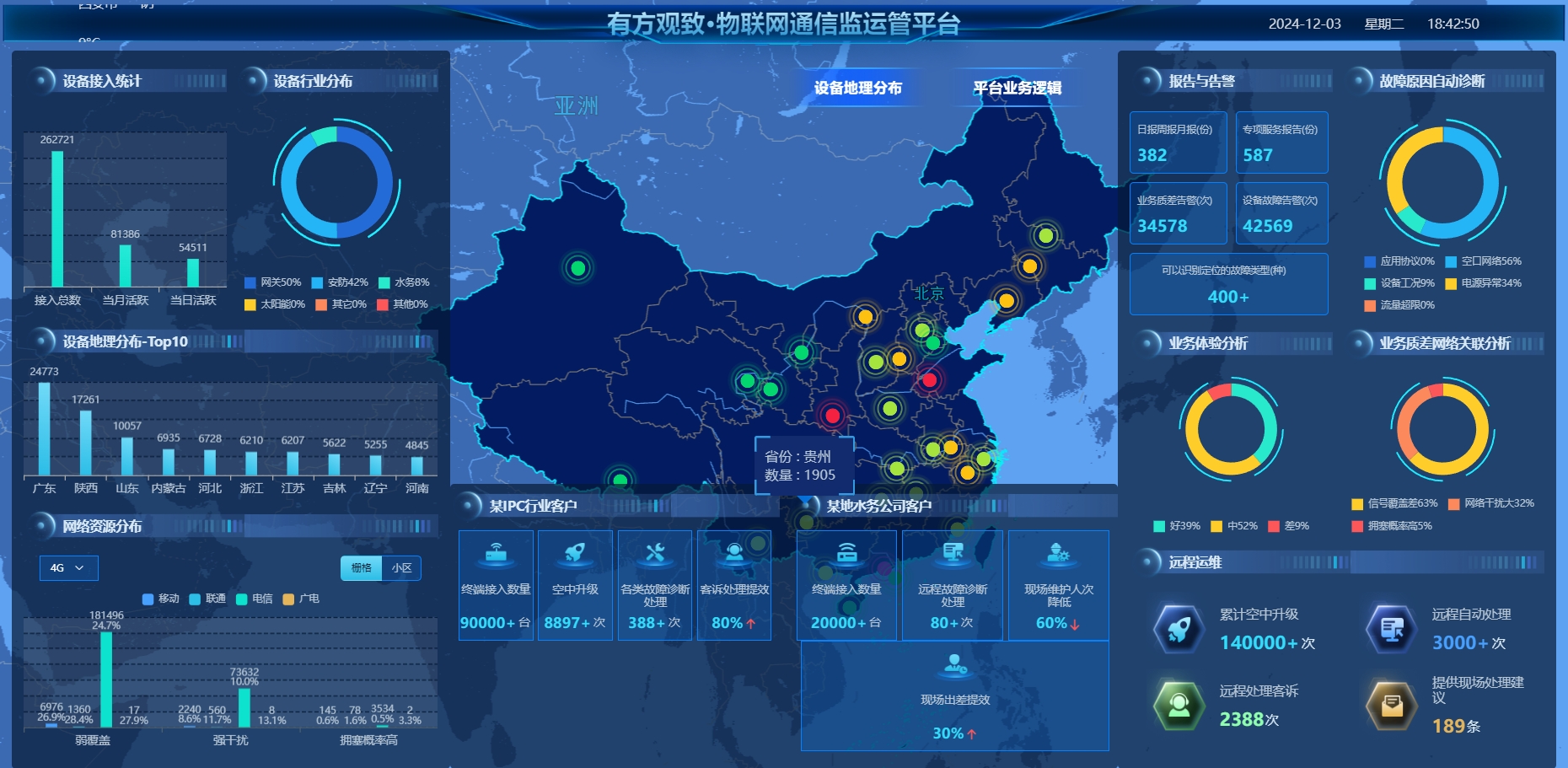
Task: Click the 提供现场处理建议 message icon
Action: pos(1392,705)
